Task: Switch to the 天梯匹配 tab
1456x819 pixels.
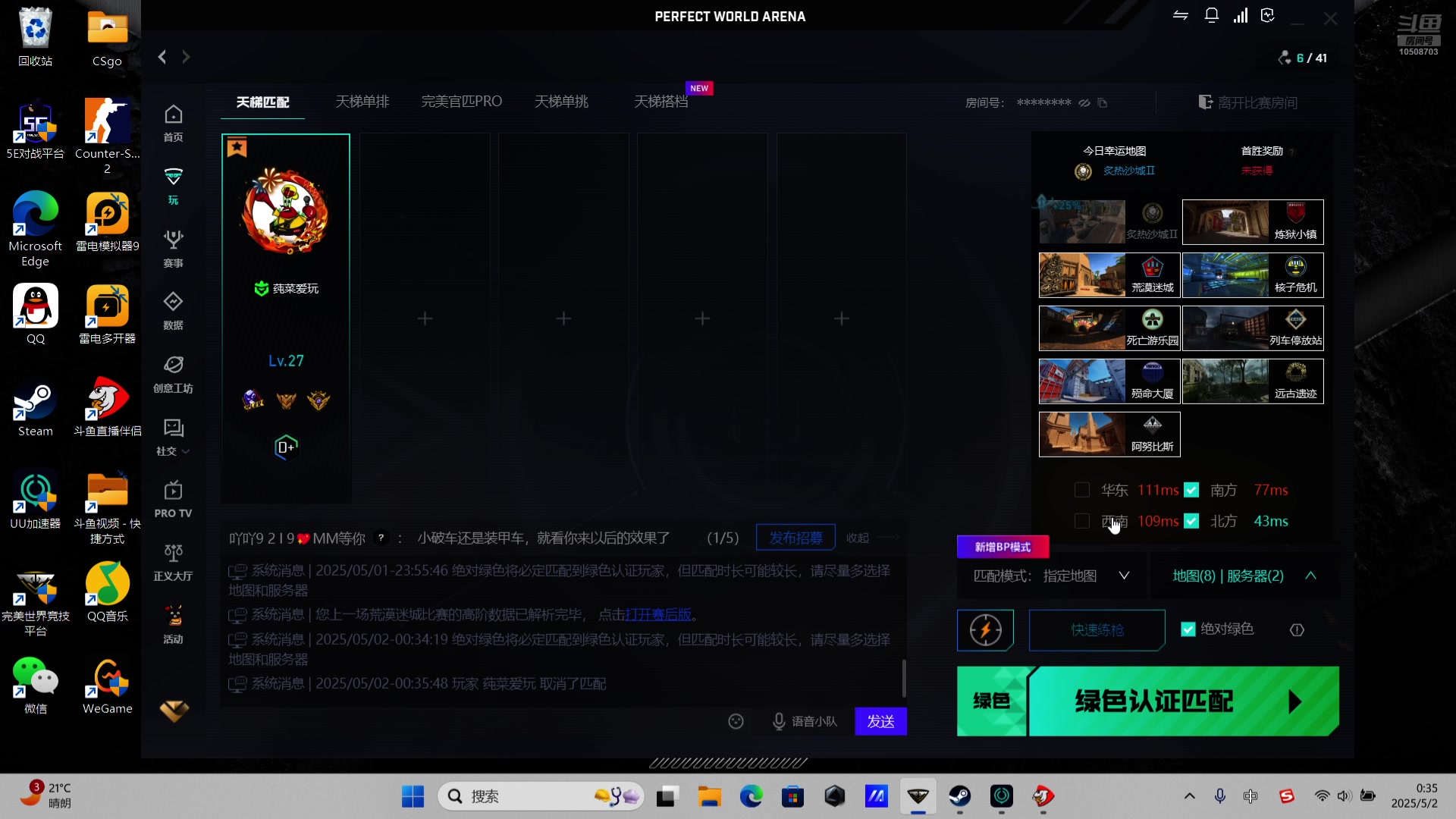Action: (262, 102)
